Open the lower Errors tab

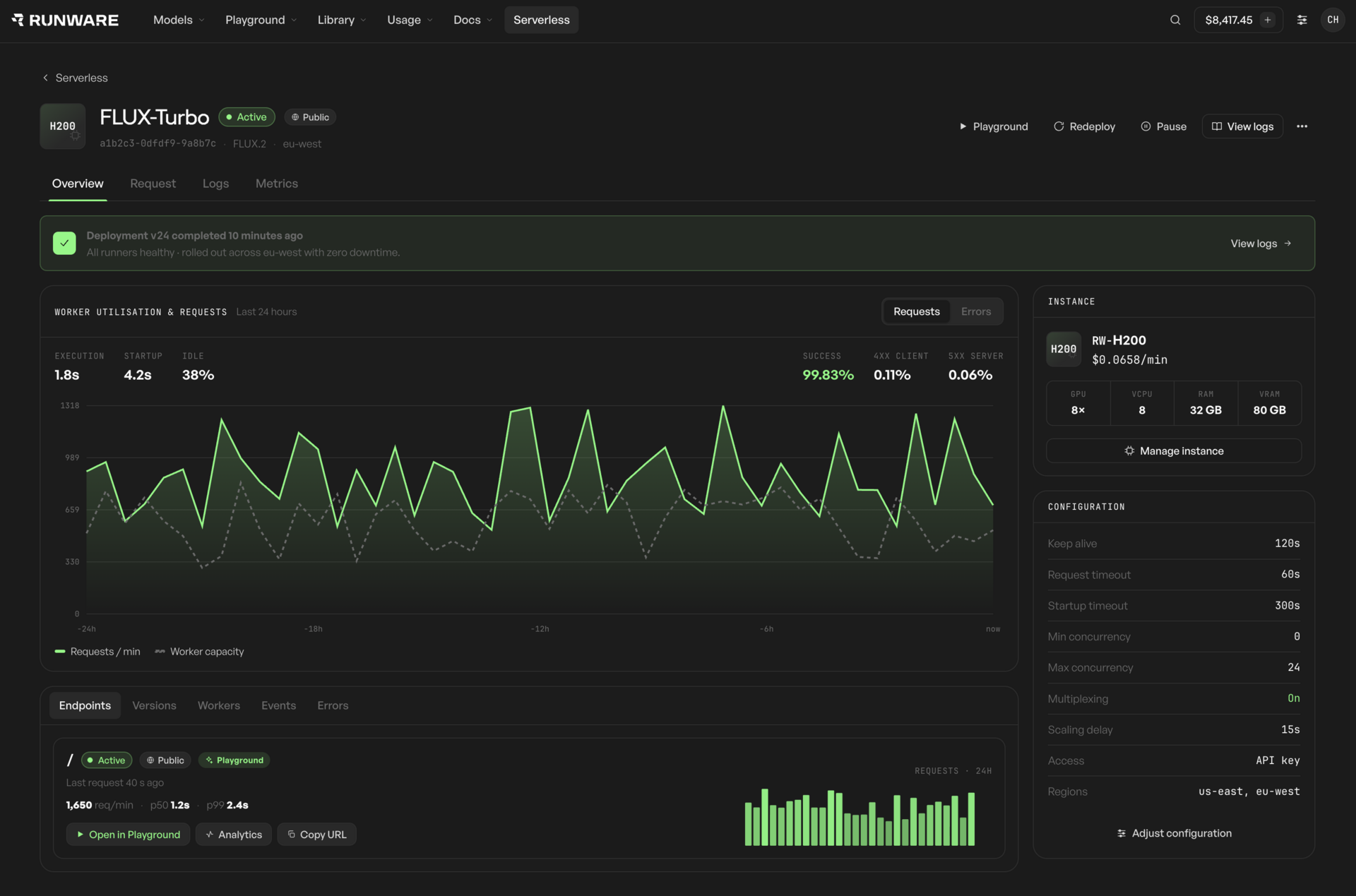(333, 705)
